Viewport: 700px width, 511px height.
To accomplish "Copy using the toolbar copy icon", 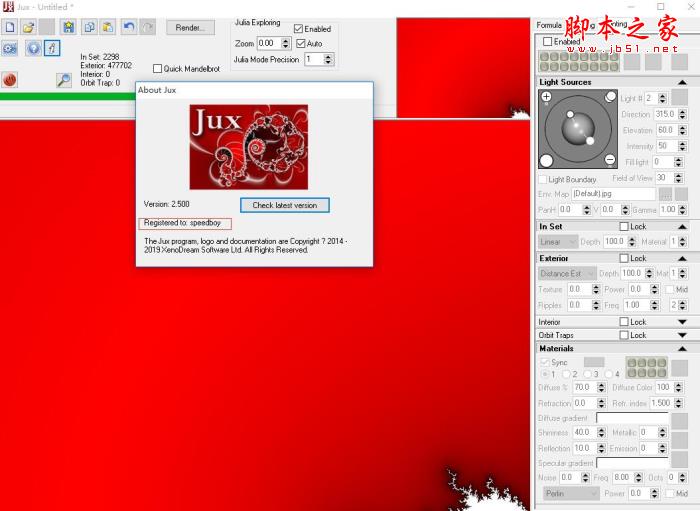I will point(89,27).
